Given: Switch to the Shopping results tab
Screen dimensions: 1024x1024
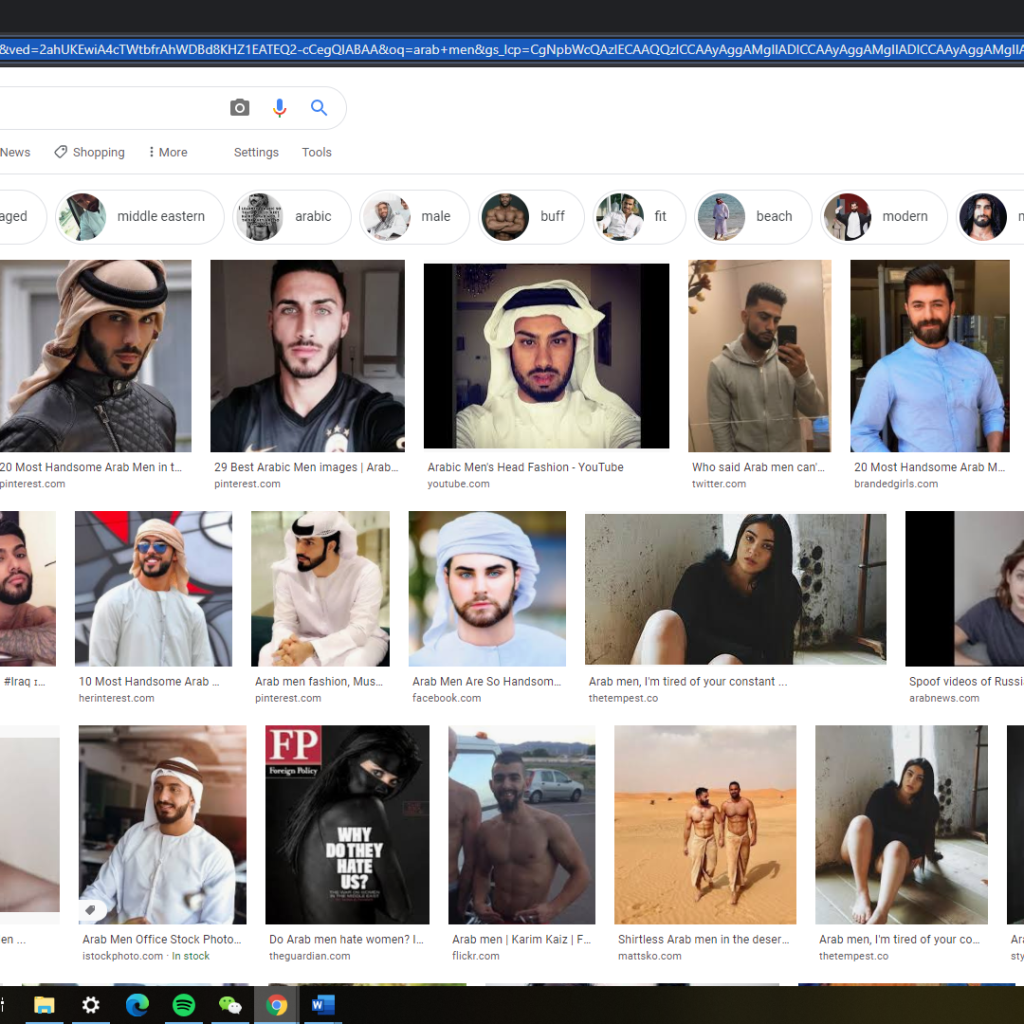Looking at the screenshot, I should [x=90, y=152].
